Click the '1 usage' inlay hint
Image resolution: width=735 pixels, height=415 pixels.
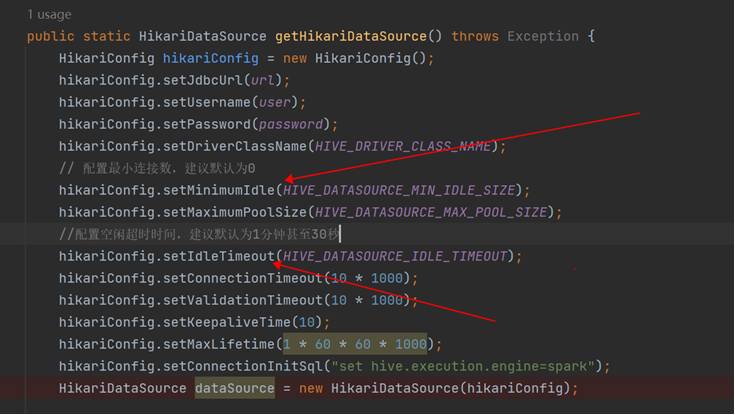coord(49,15)
